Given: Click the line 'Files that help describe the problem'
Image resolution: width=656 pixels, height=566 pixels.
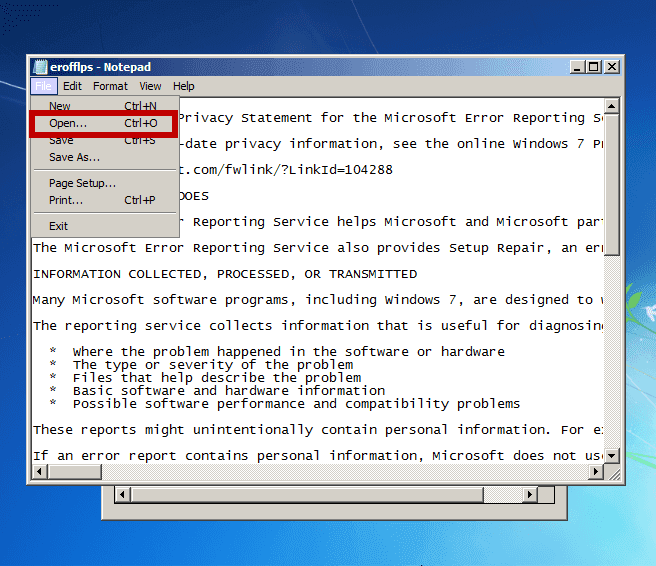Looking at the screenshot, I should [217, 378].
